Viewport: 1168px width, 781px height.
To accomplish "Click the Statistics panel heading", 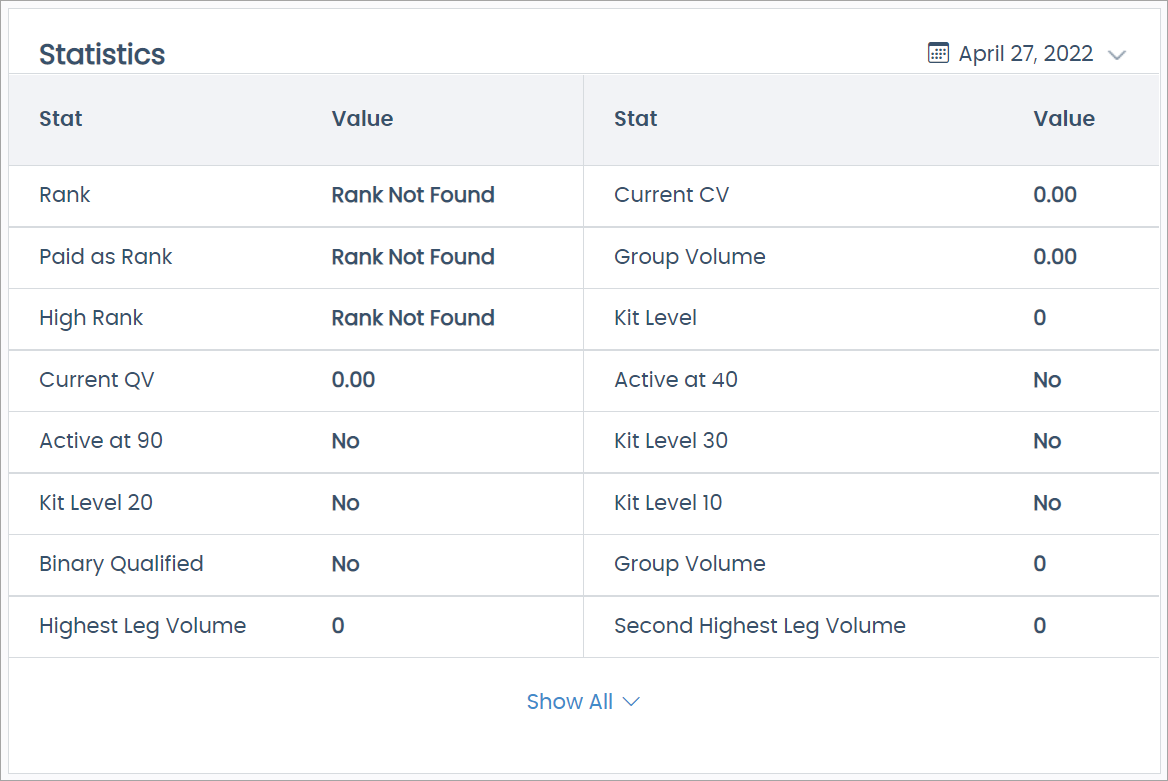I will (x=102, y=54).
